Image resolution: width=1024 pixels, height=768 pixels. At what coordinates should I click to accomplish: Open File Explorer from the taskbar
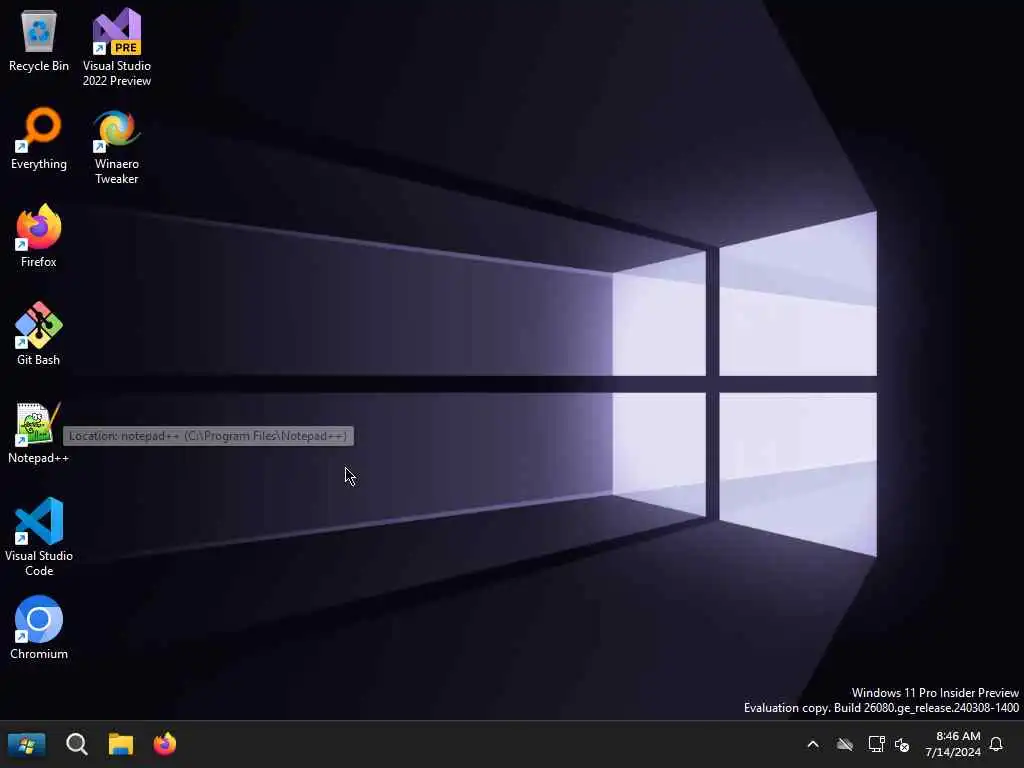click(x=121, y=744)
